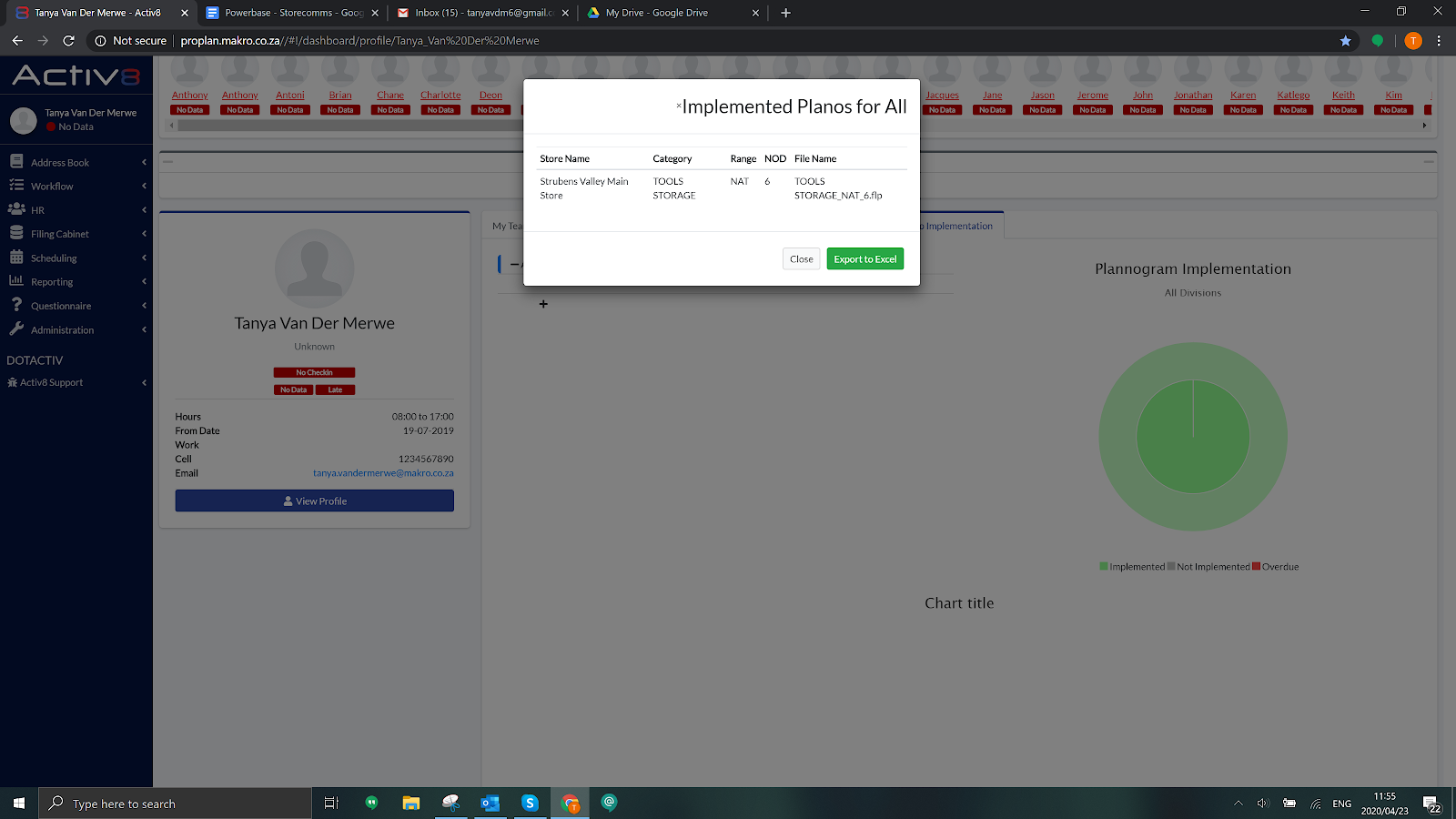1456x819 pixels.
Task: Collapse the panel using the right minus icon
Action: tap(1429, 161)
